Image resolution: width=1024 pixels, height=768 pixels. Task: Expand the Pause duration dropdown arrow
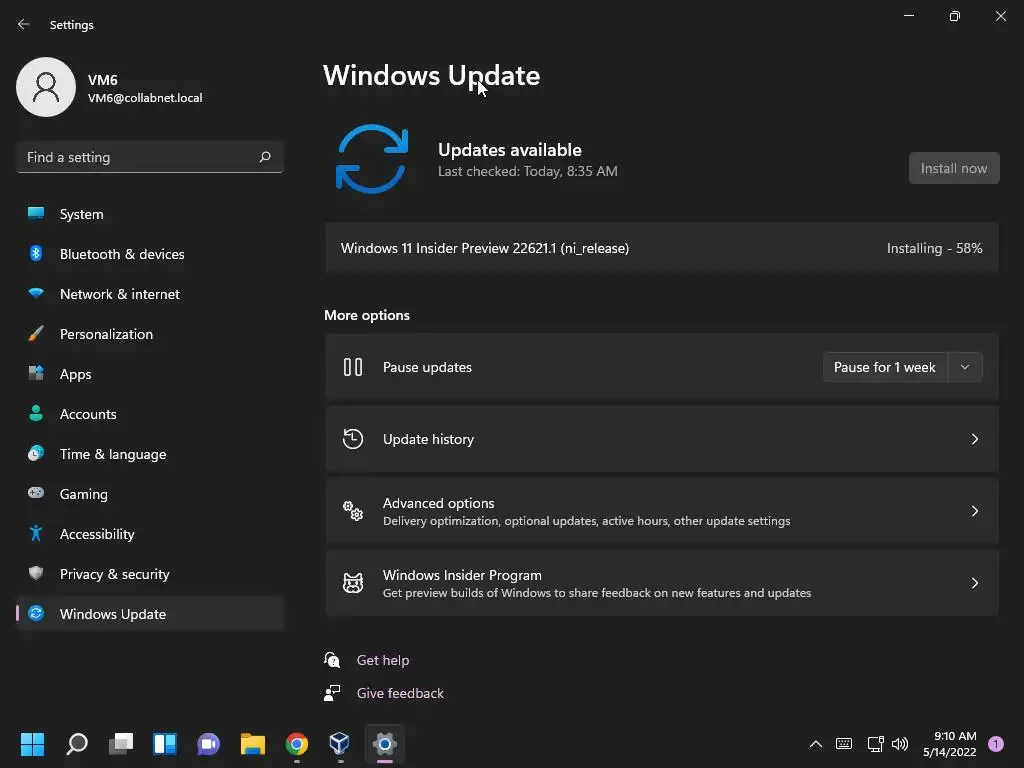click(965, 367)
